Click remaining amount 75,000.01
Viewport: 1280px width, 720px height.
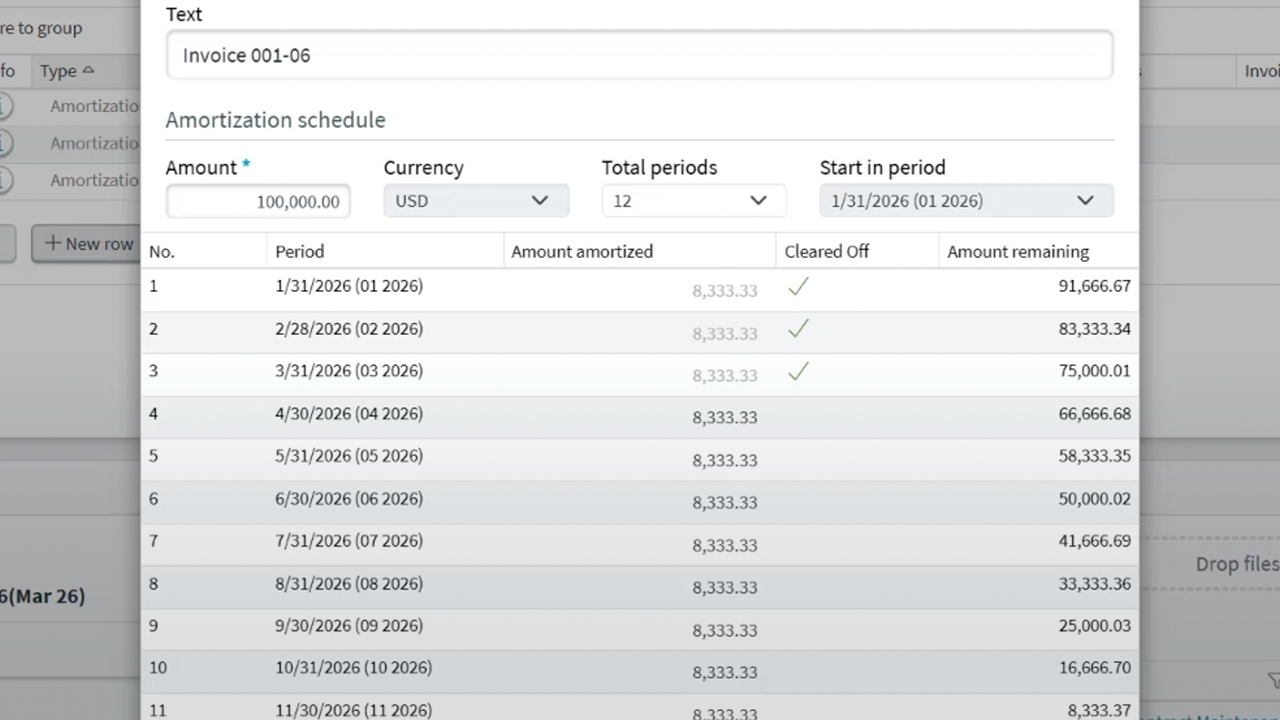tap(1095, 371)
